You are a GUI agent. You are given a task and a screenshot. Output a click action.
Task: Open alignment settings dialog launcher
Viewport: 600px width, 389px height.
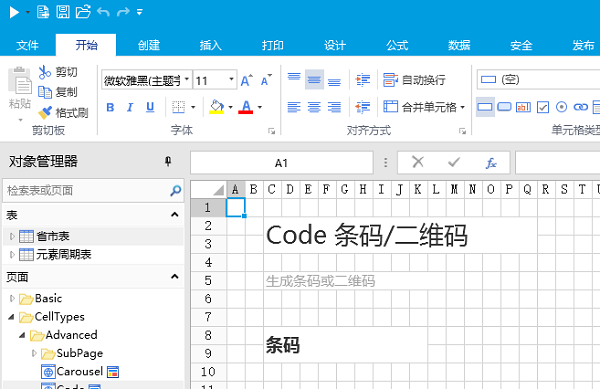click(x=462, y=131)
